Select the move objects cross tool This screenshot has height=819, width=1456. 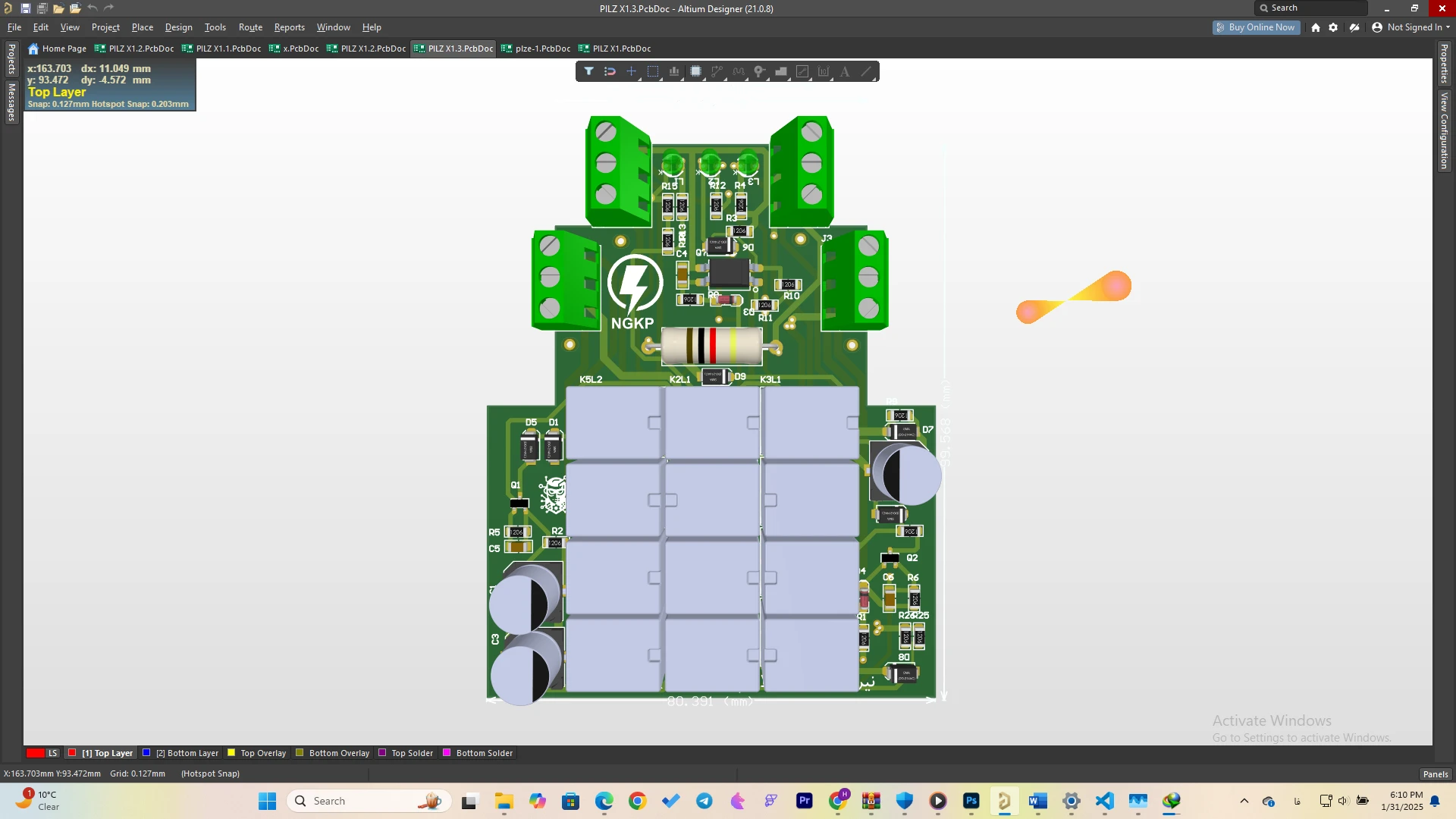click(x=631, y=71)
